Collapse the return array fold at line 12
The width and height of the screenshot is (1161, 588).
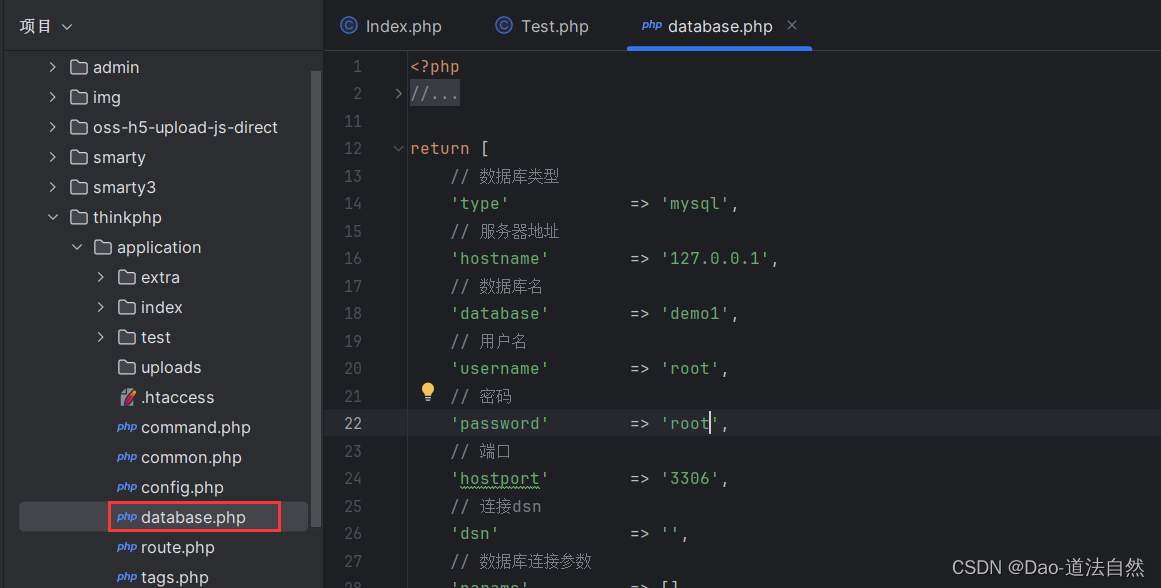point(397,147)
